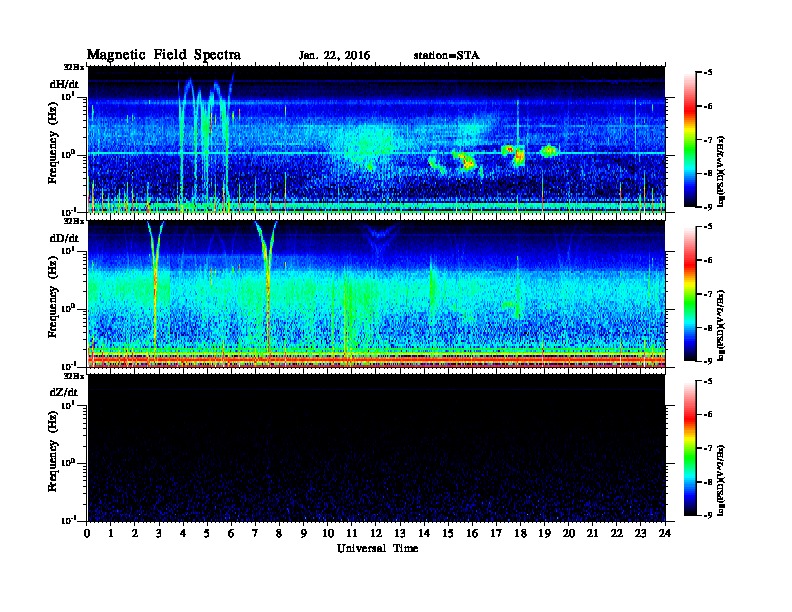The width and height of the screenshot is (792, 612).
Task: Click hour '22' on Universal Time axis
Action: coord(616,533)
